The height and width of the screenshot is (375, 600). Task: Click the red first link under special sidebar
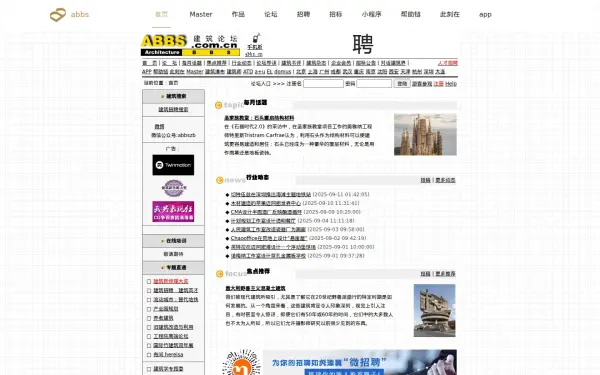(171, 281)
